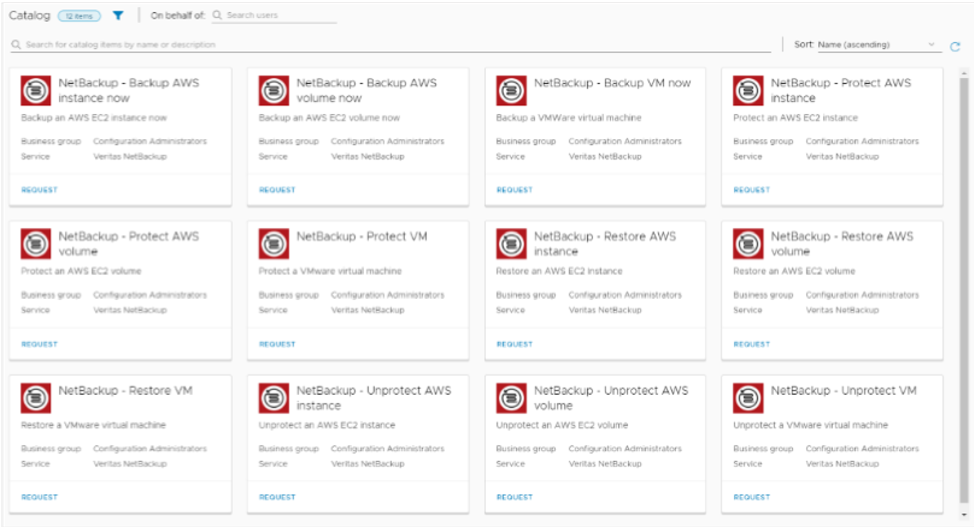Click the Unprotect AWS volume icon
Image resolution: width=974 pixels, height=527 pixels.
[511, 398]
